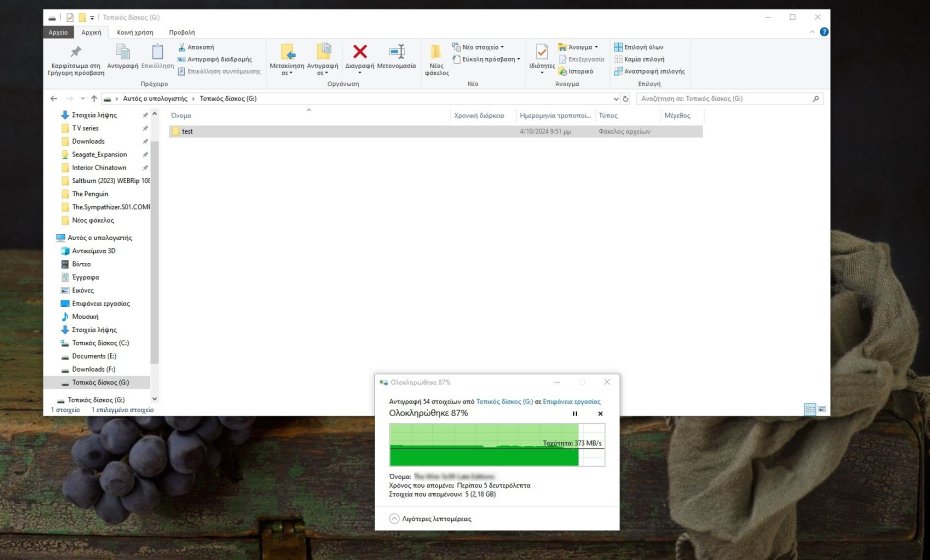Image resolution: width=930 pixels, height=560 pixels.
Task: Select Documents (E:) drive in navigation pane
Action: coord(94,356)
